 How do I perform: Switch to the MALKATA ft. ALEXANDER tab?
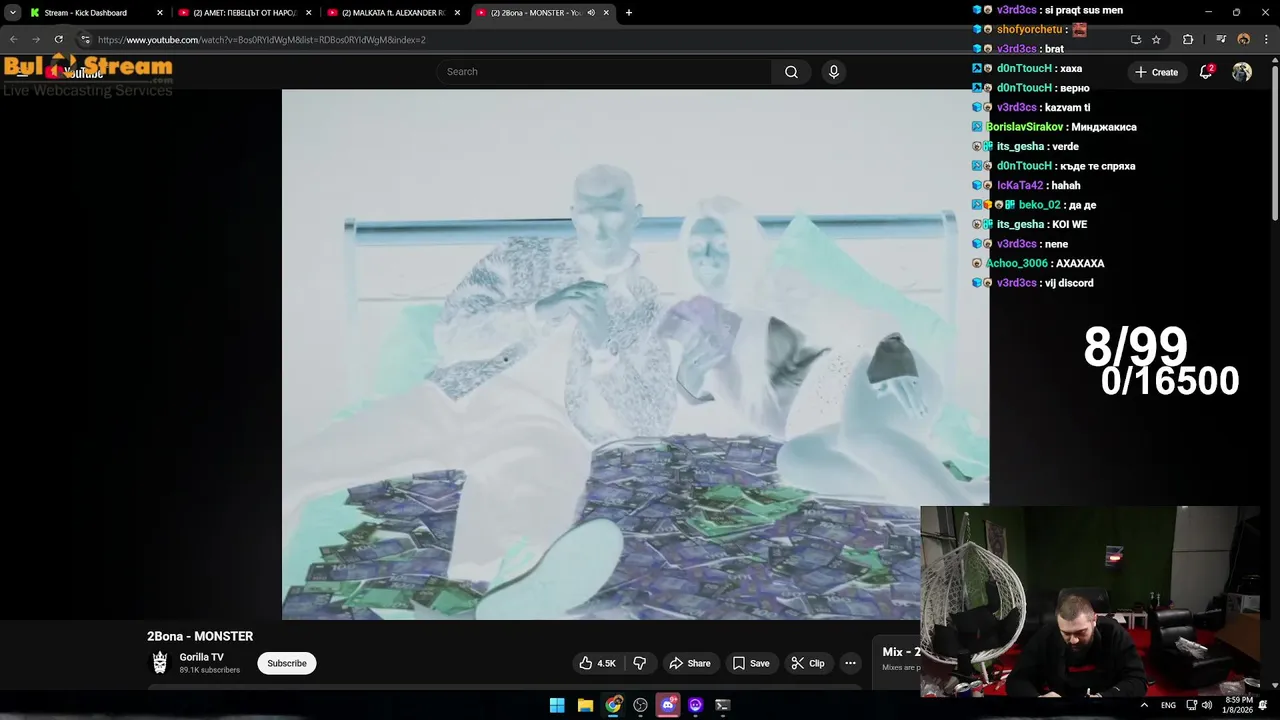click(x=395, y=13)
